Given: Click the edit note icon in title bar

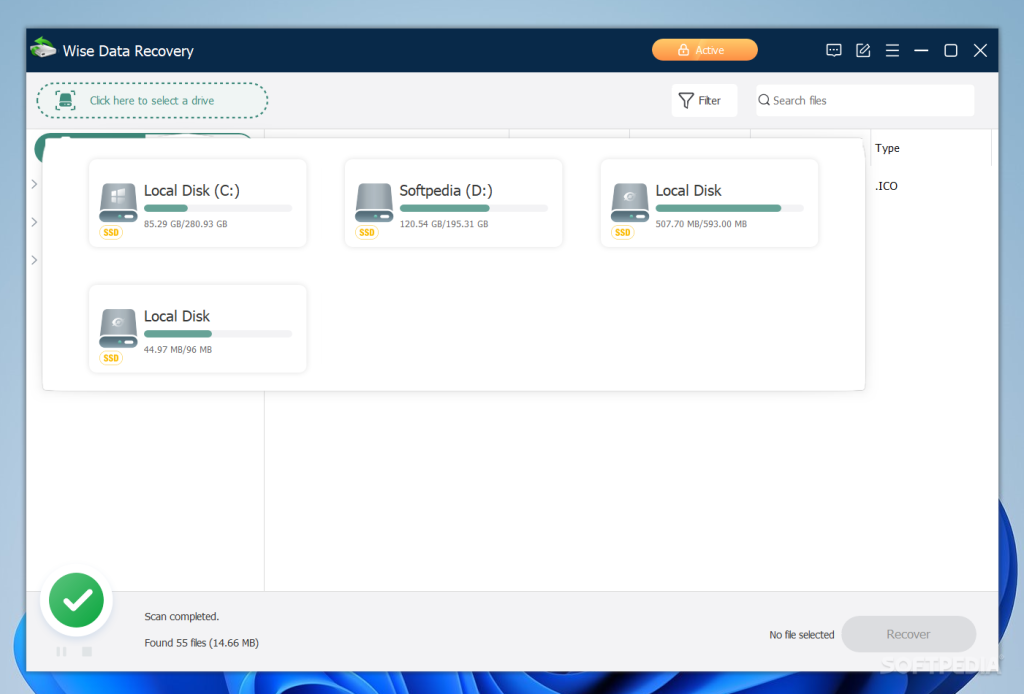Looking at the screenshot, I should pyautogui.click(x=863, y=50).
